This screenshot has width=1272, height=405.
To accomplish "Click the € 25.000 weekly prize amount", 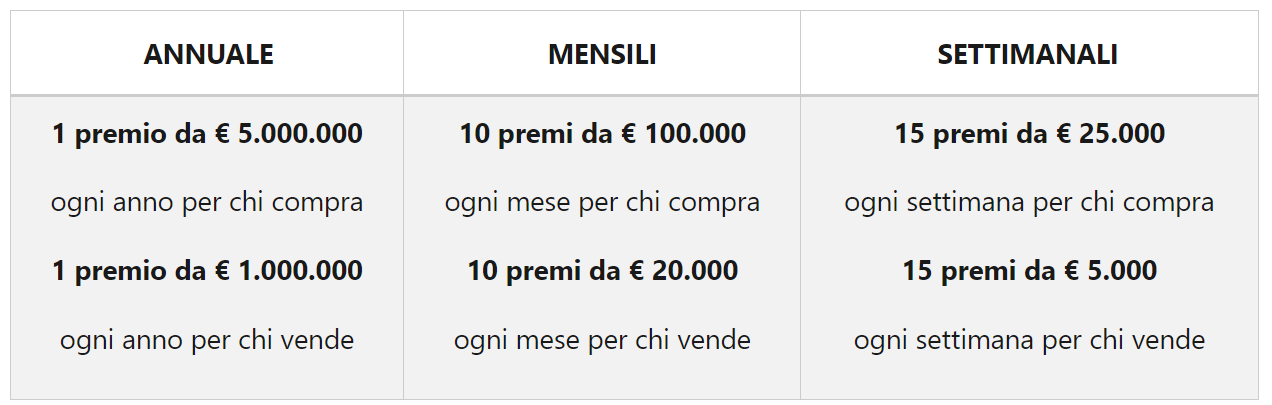I will point(1109,133).
